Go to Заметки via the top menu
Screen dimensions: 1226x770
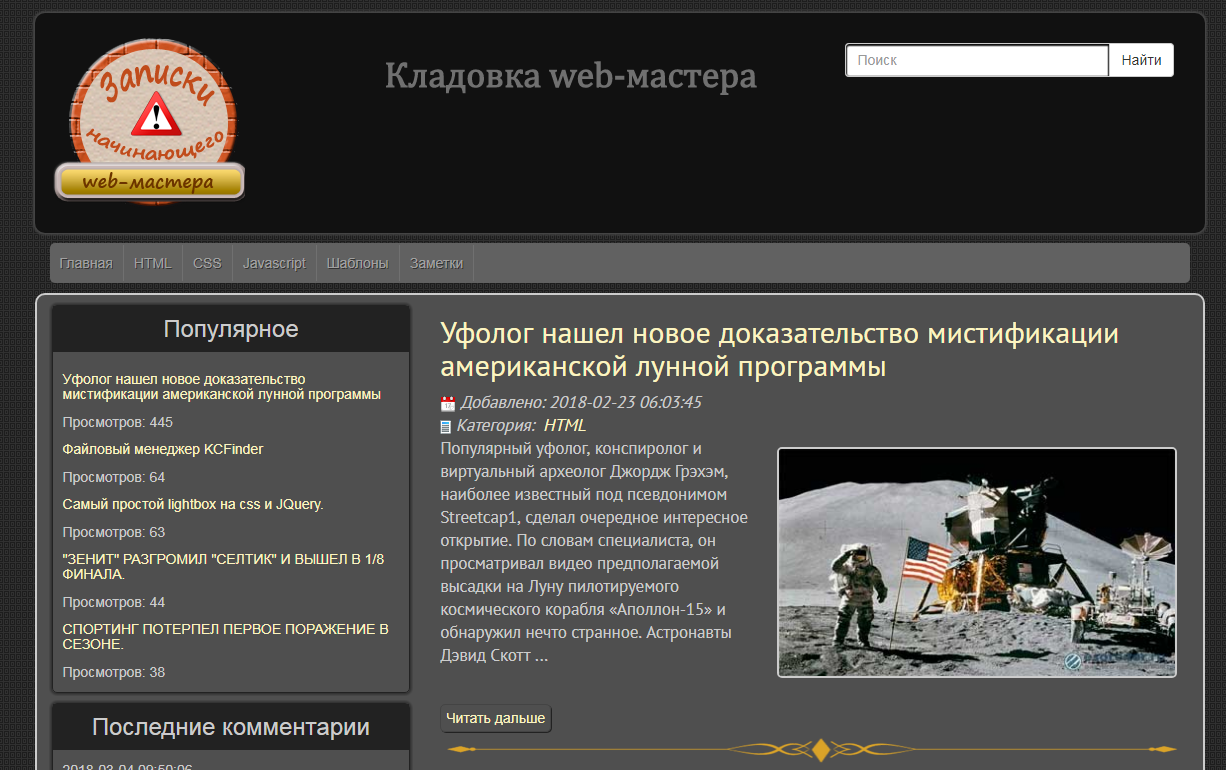(x=435, y=263)
